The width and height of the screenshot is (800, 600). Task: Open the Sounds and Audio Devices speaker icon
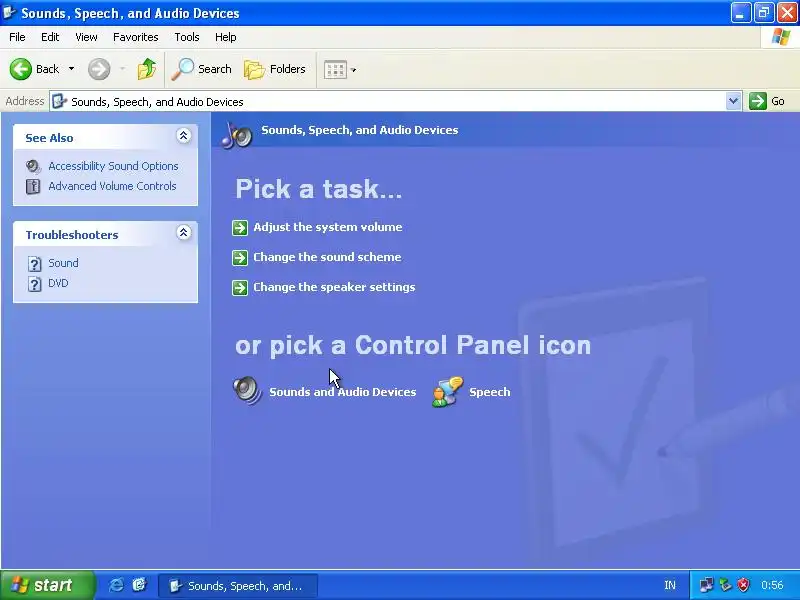click(247, 391)
